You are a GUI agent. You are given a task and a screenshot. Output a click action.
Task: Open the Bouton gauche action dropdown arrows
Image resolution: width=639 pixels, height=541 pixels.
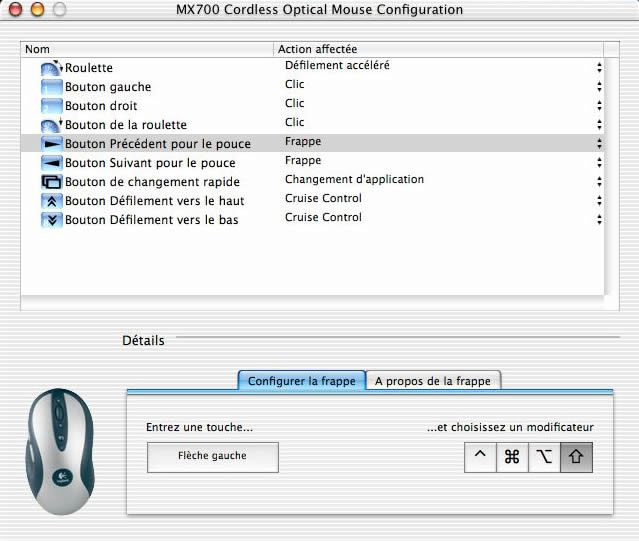(599, 87)
